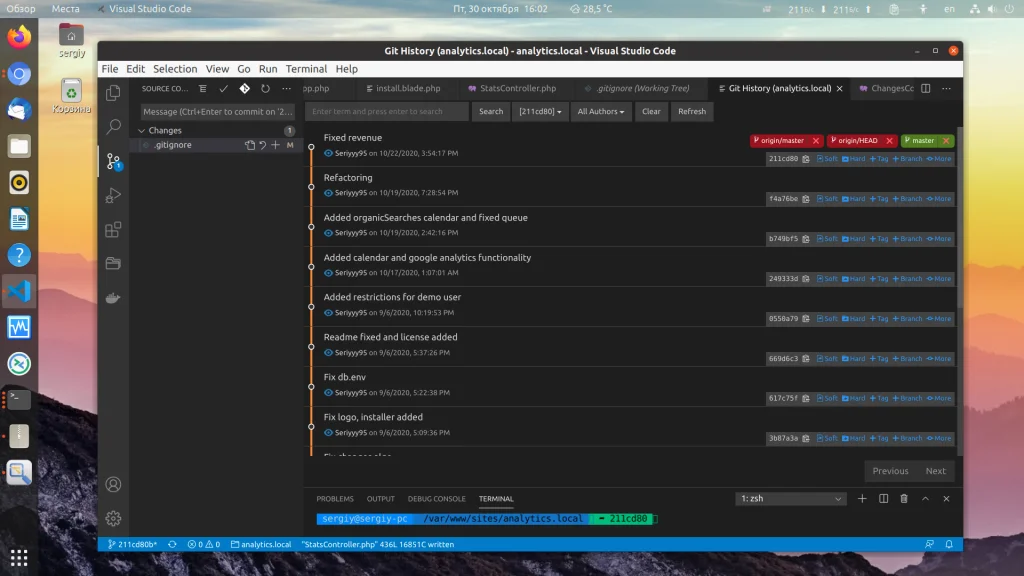This screenshot has width=1024, height=576.
Task: Open the All Authors dropdown
Action: point(601,112)
